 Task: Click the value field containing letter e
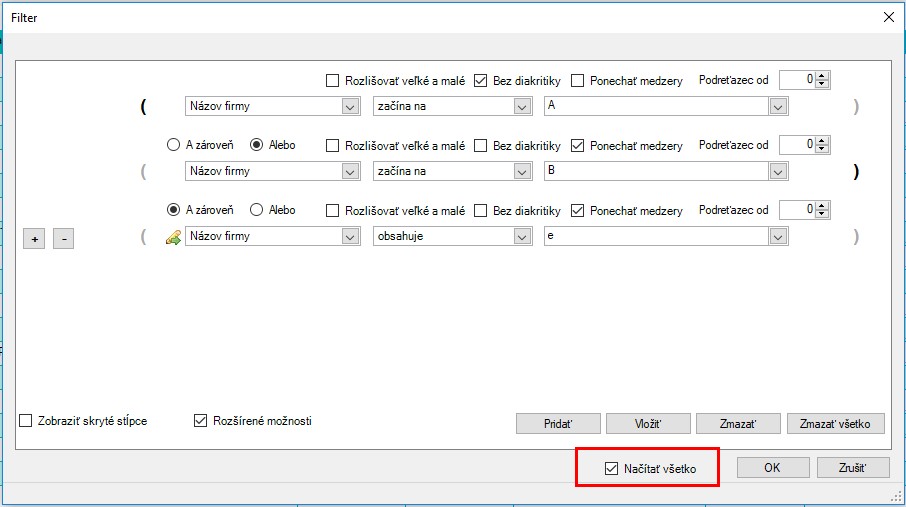click(x=655, y=237)
